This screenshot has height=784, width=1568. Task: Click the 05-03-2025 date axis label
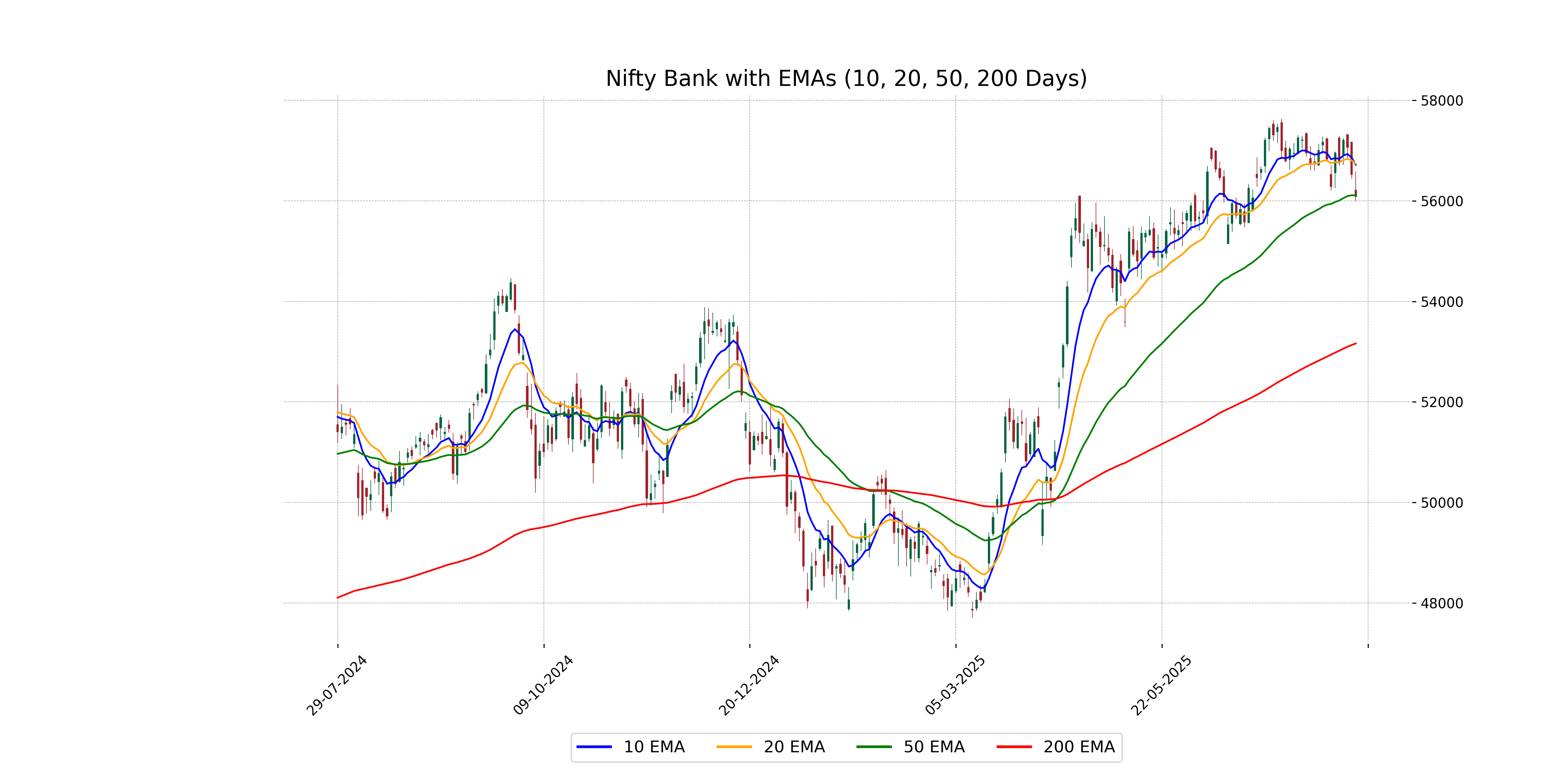955,685
